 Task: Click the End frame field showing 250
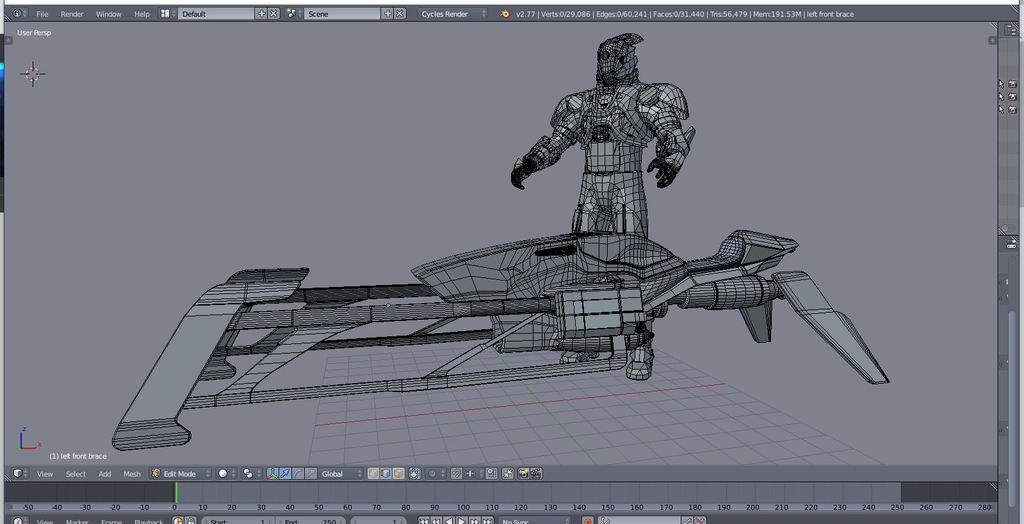click(x=310, y=521)
